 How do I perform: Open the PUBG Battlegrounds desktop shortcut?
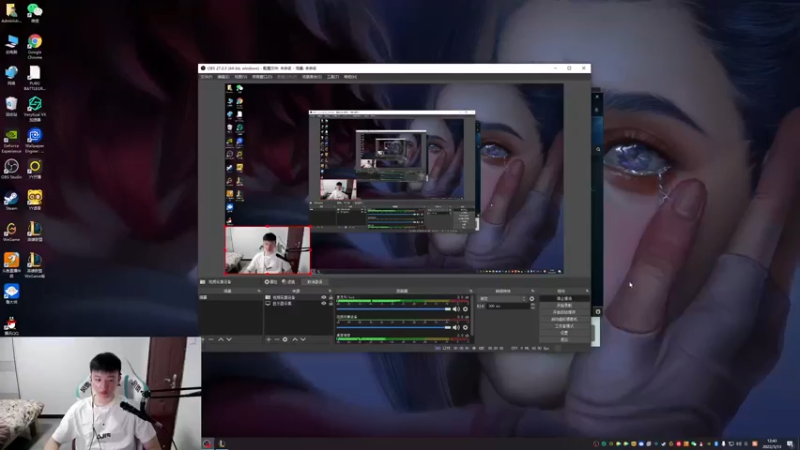pyautogui.click(x=35, y=78)
